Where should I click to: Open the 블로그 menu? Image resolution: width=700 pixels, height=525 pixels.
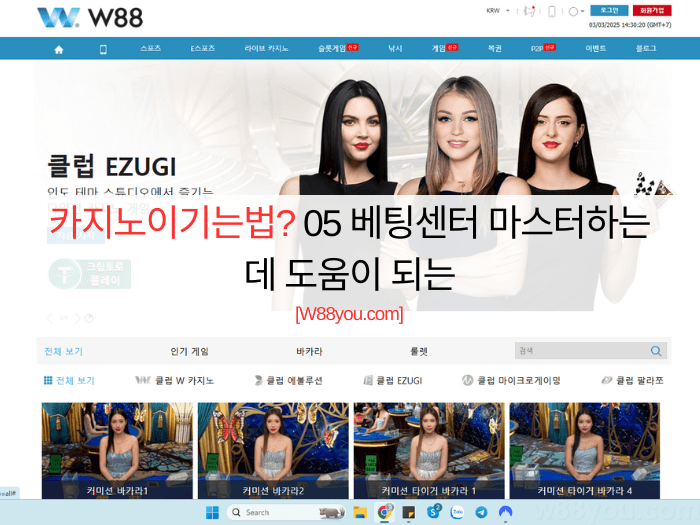click(x=646, y=48)
